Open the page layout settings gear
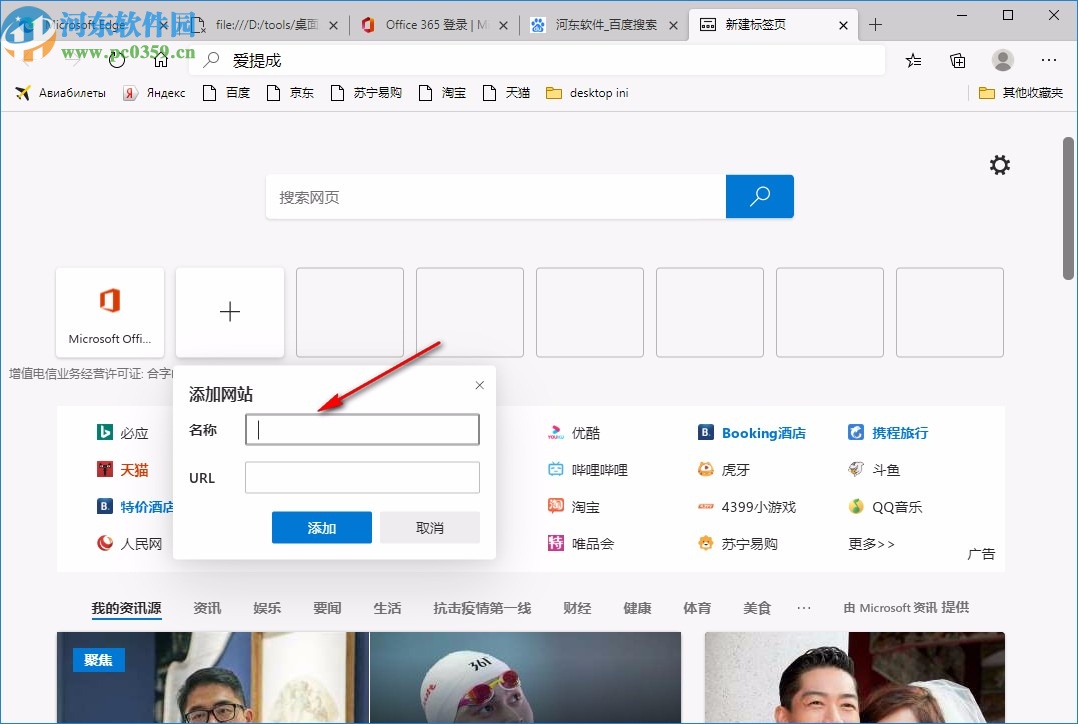Image resolution: width=1078 pixels, height=724 pixels. pos(999,164)
